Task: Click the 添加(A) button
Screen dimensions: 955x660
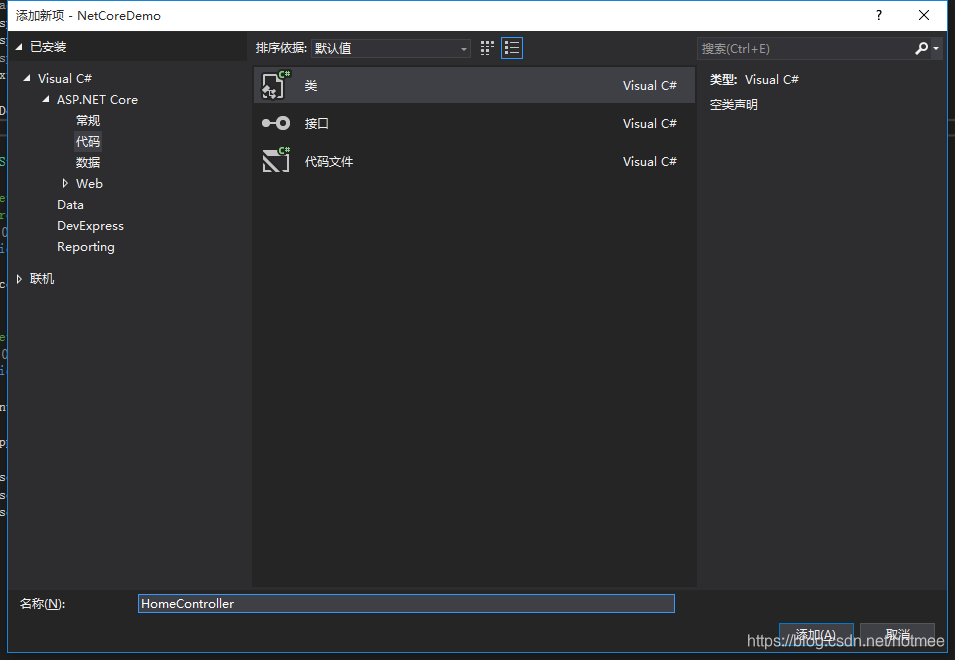Action: pyautogui.click(x=816, y=635)
